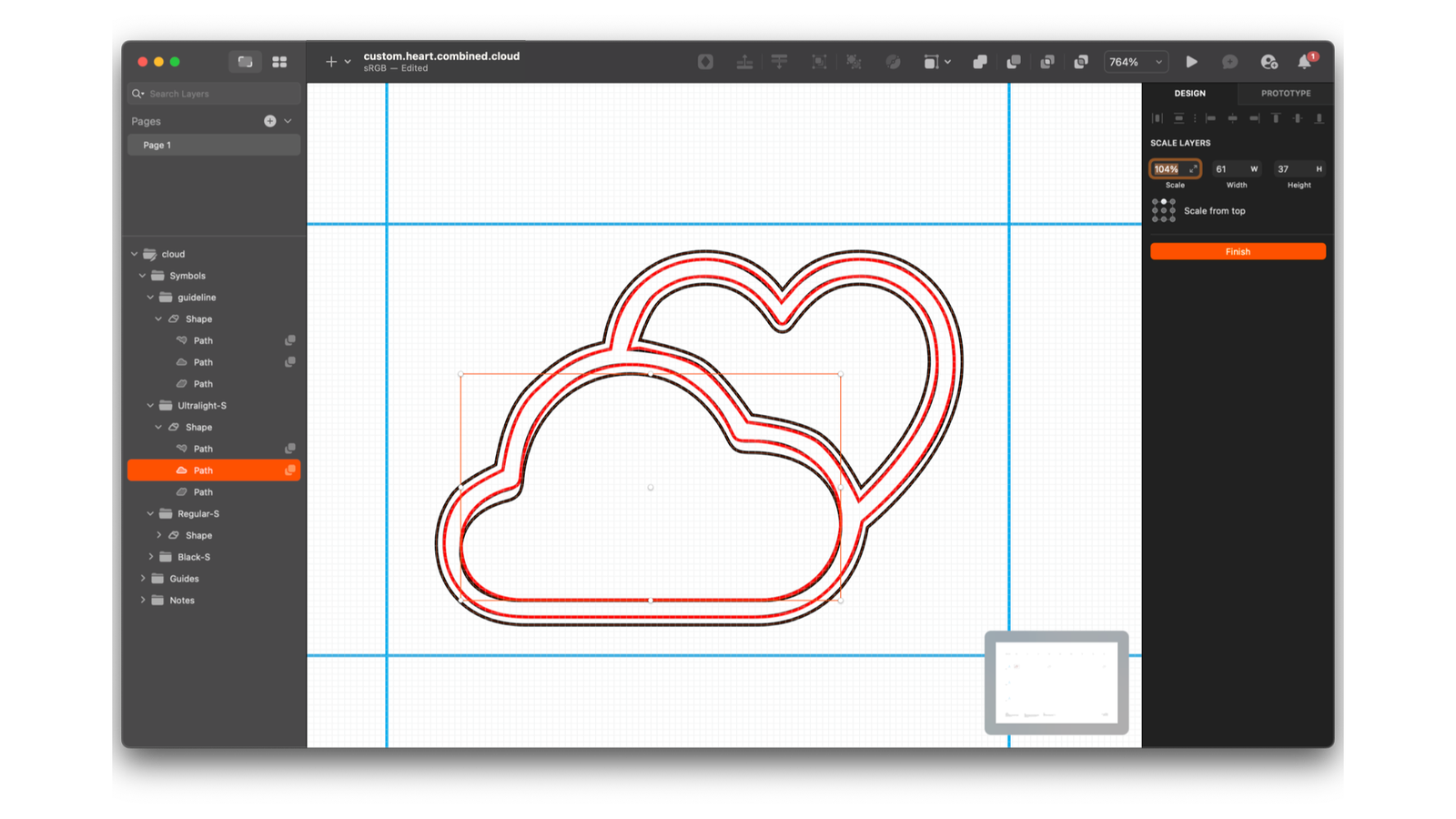Click the collaboration avatar icon in the toolbar

(1269, 62)
